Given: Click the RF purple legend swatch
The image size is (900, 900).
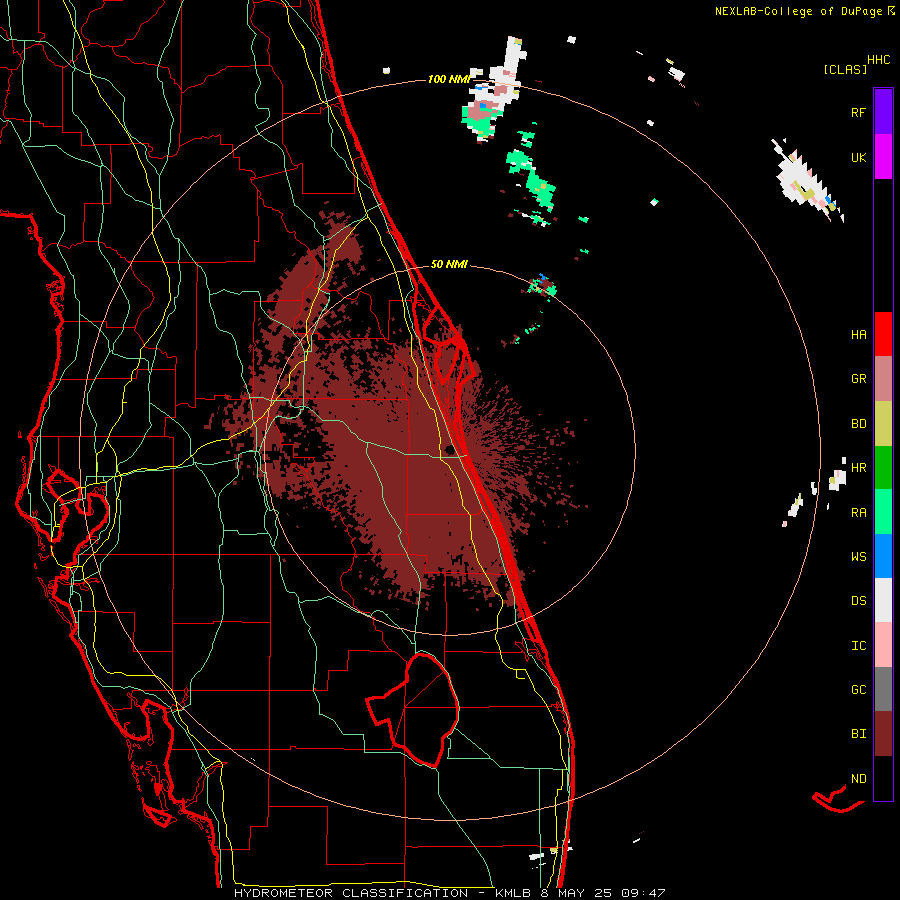Looking at the screenshot, I should 883,112.
